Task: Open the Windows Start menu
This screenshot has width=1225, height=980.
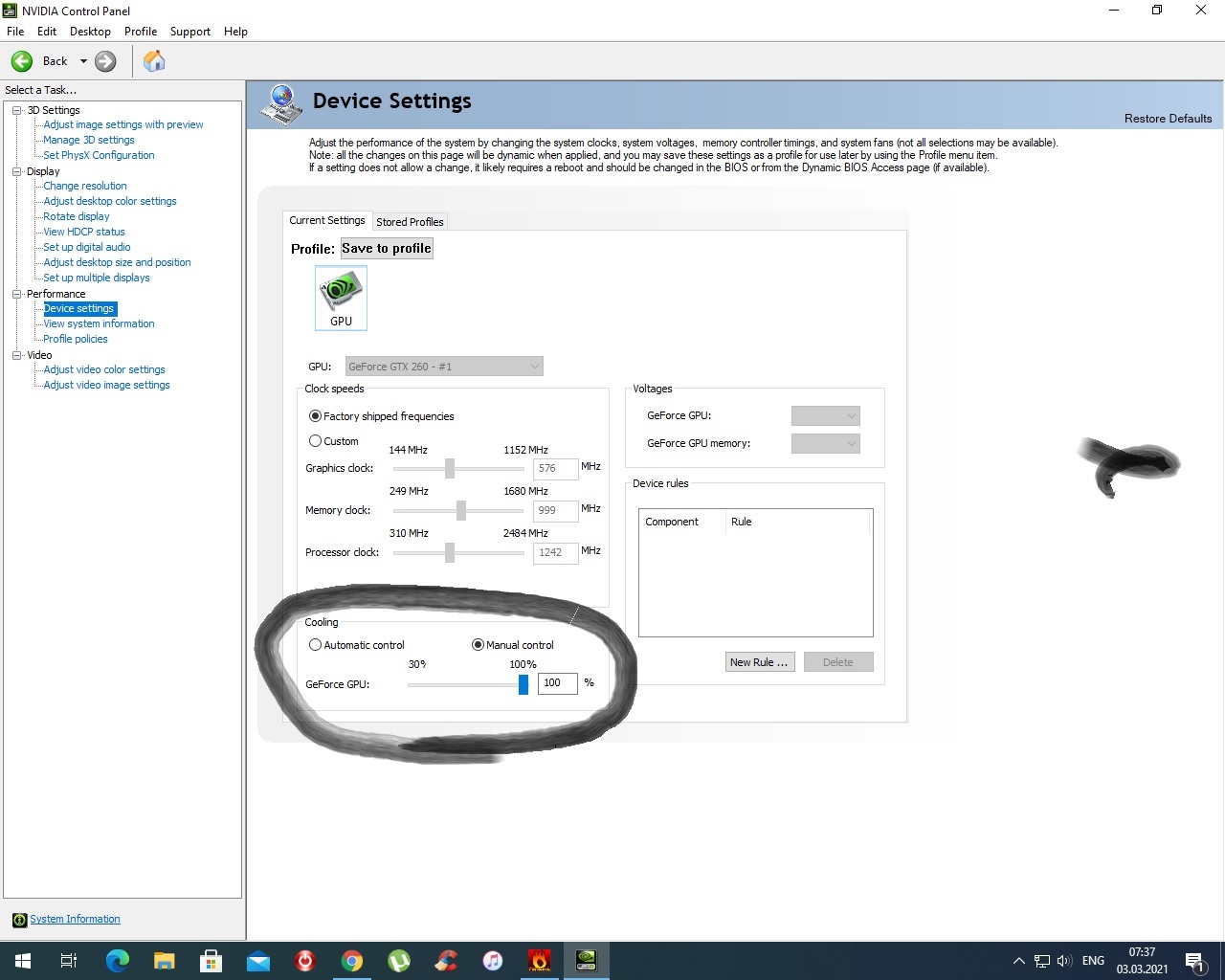Action: 23,961
